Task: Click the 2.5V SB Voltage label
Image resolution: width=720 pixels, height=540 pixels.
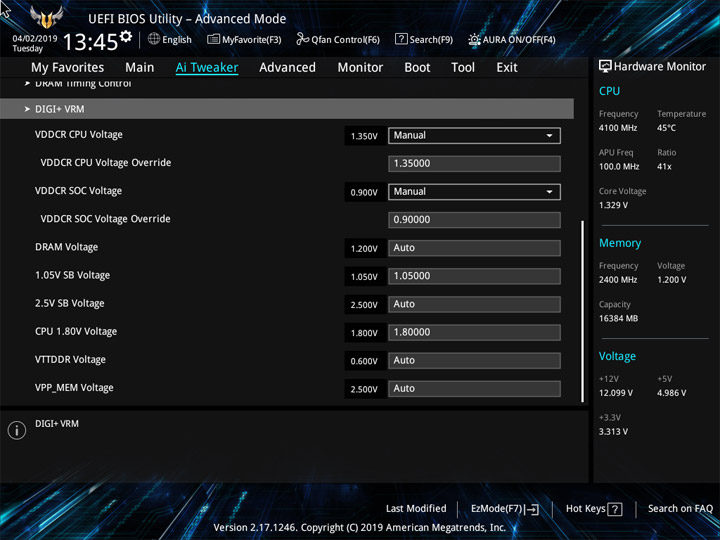Action: pos(70,304)
